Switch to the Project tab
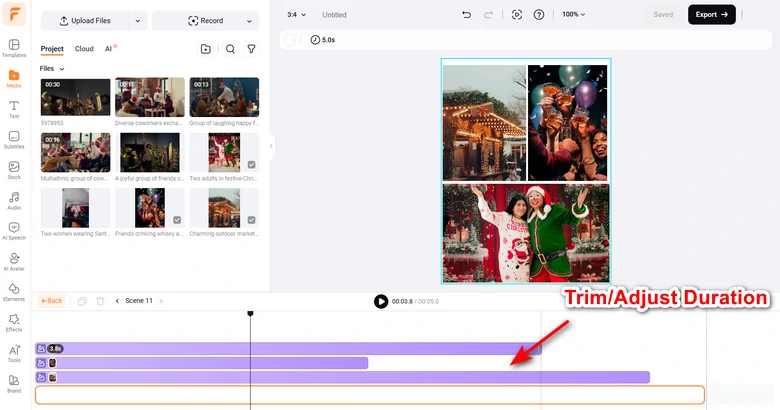This screenshot has height=410, width=780. click(52, 49)
